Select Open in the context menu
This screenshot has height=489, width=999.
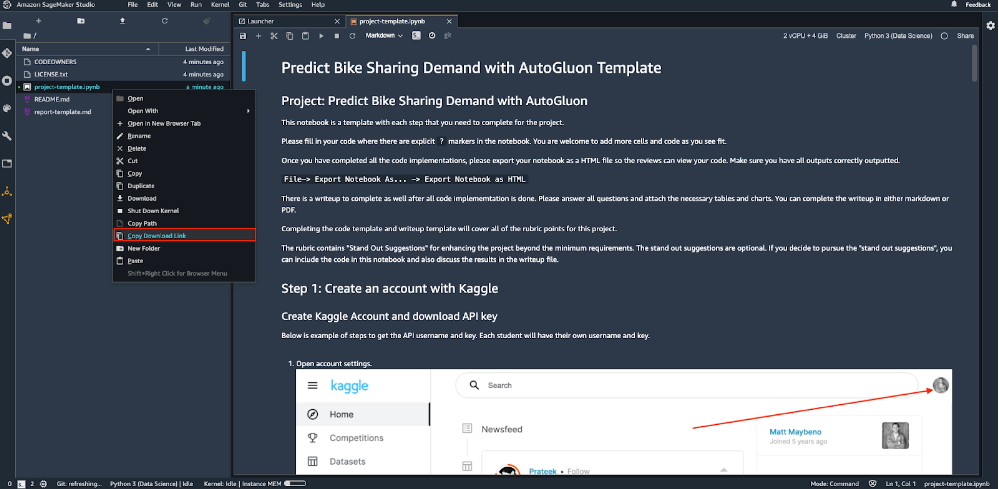pos(184,99)
